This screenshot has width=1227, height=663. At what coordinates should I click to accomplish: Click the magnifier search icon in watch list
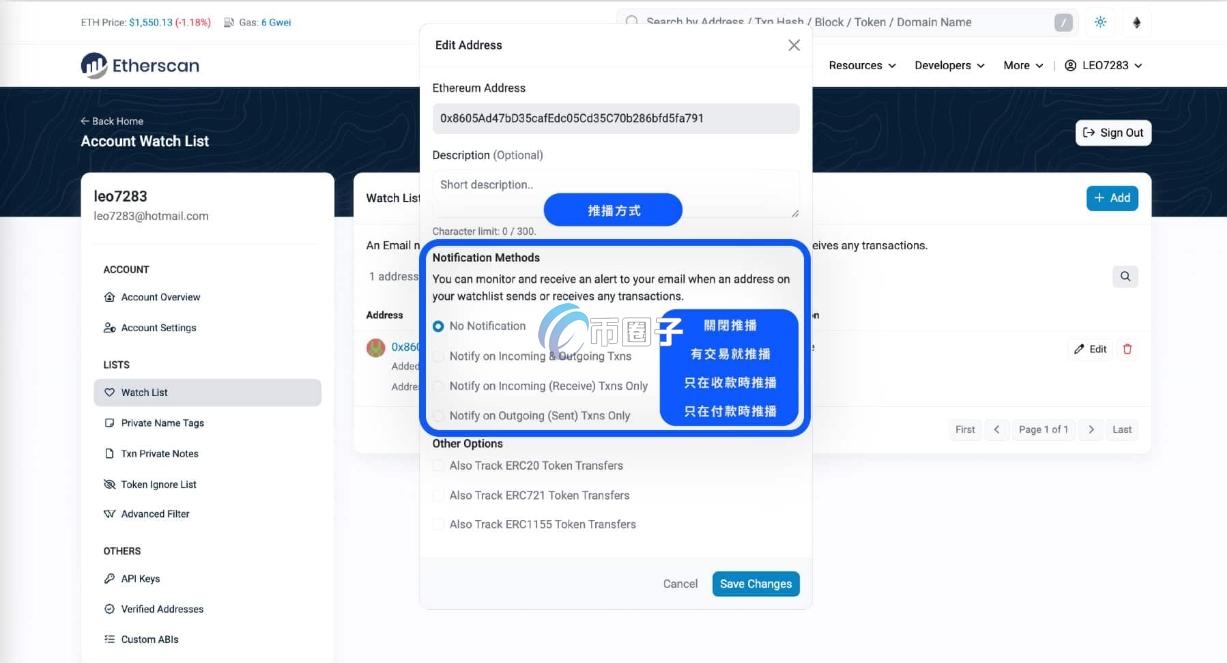click(x=1125, y=277)
